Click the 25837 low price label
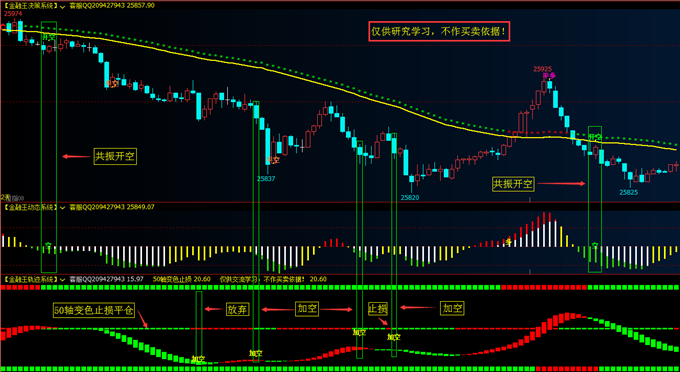 tap(266, 178)
